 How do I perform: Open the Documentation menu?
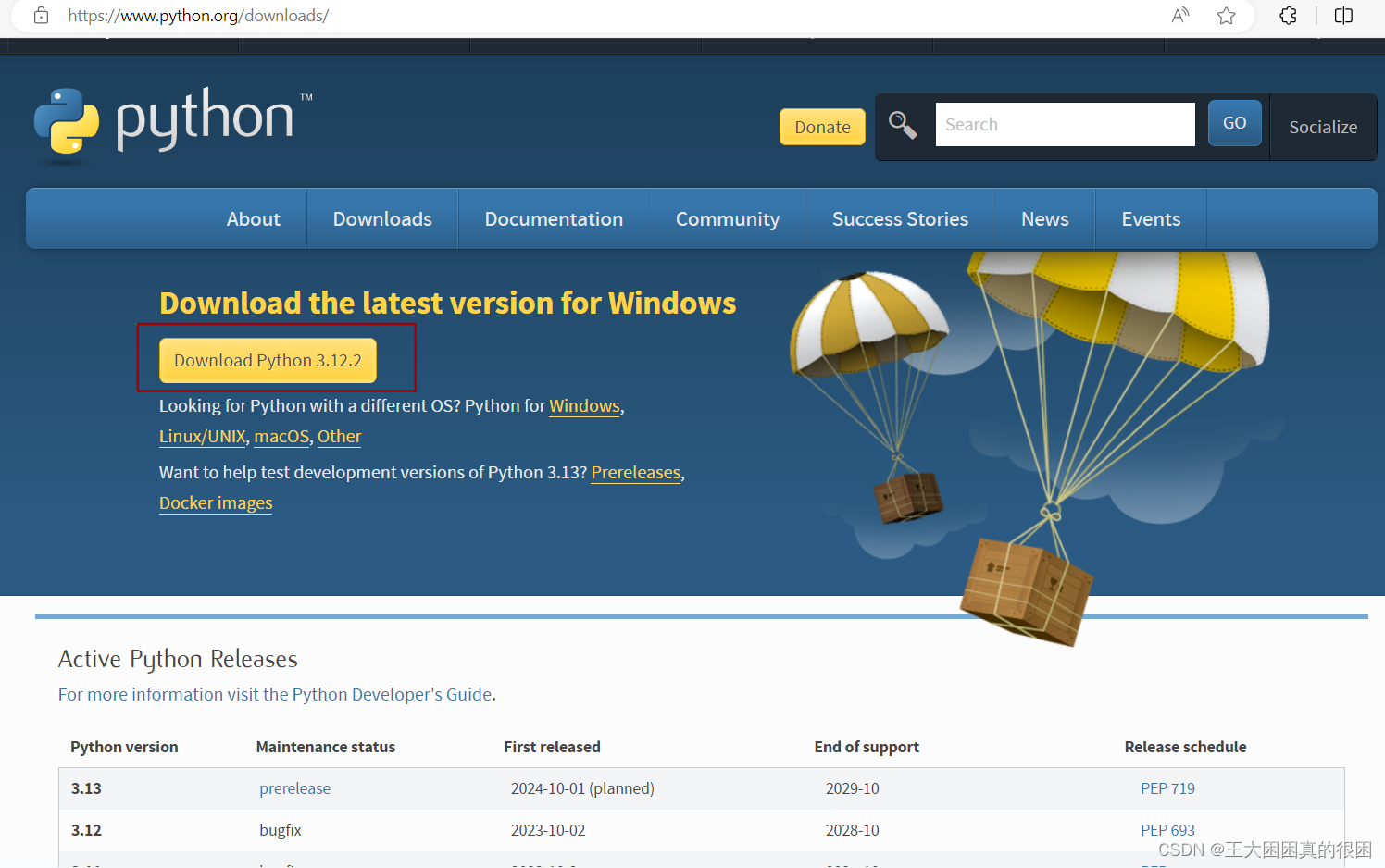[554, 219]
